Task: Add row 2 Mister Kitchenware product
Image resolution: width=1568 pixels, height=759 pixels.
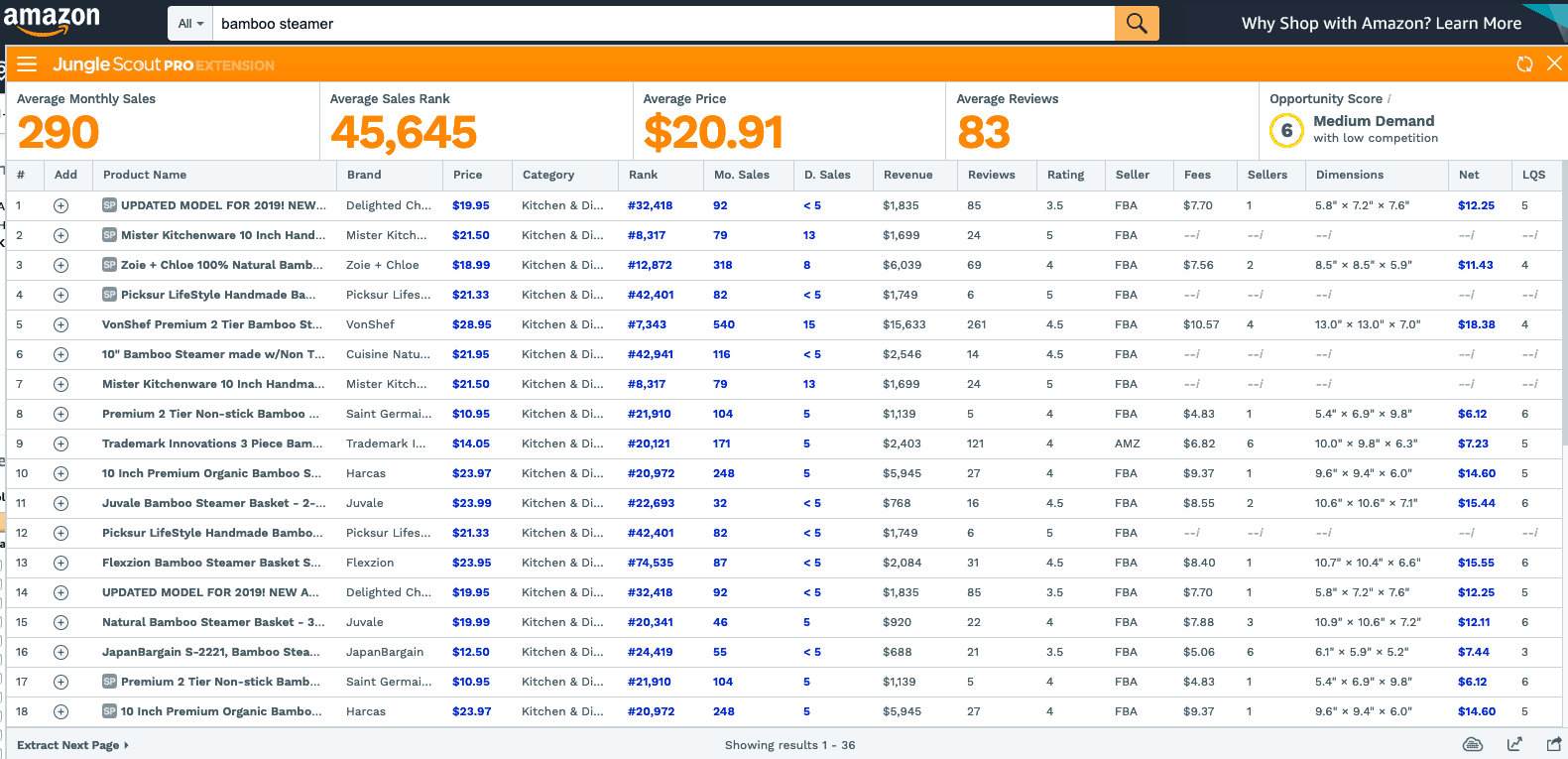Action: 60,235
